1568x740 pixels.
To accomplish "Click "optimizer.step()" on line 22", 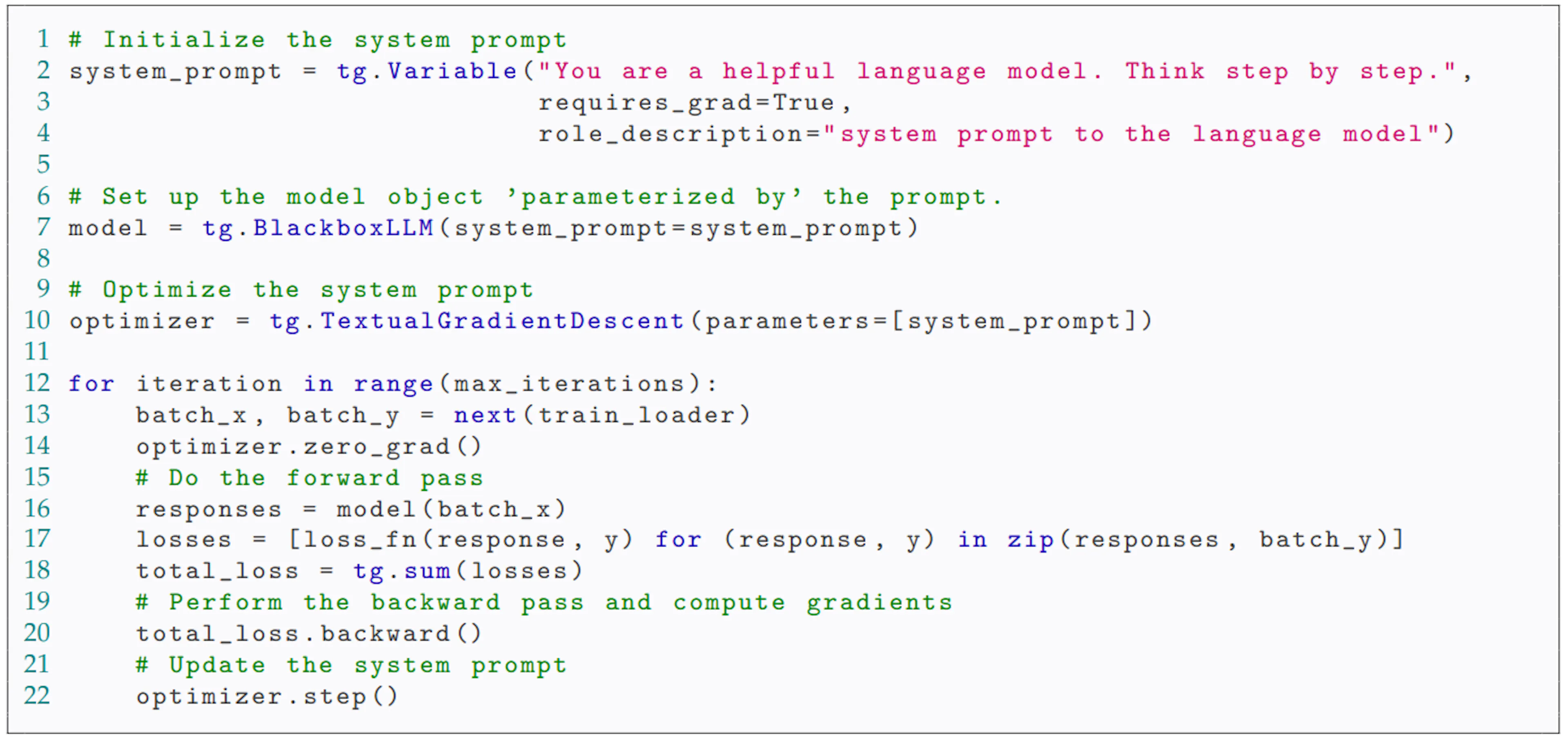I will pyautogui.click(x=267, y=696).
